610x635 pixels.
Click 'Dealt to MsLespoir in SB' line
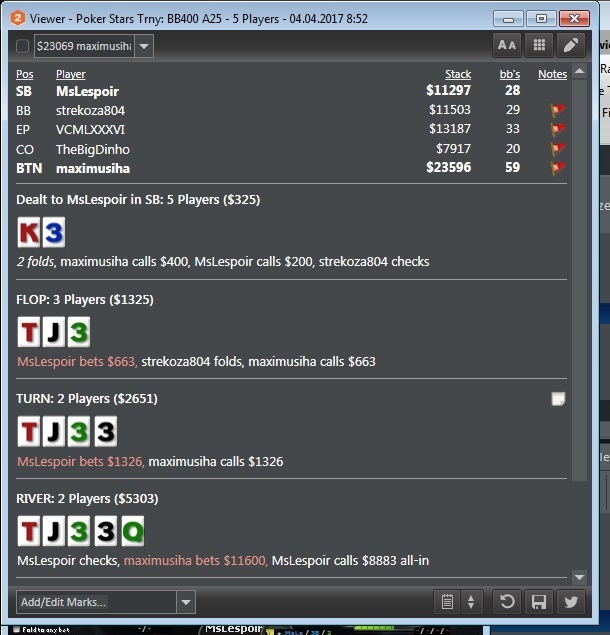click(x=138, y=200)
